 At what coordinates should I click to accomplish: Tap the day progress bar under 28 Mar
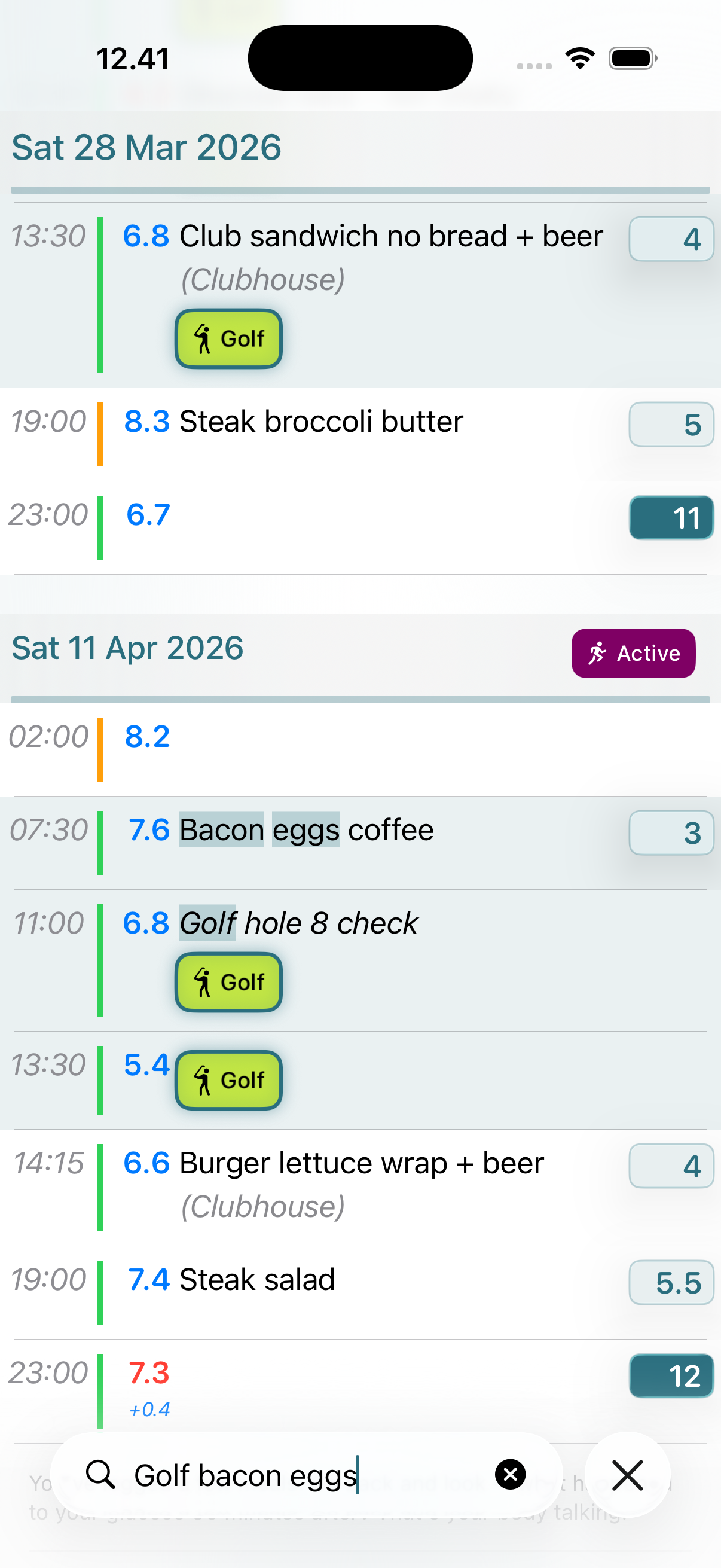(x=360, y=190)
